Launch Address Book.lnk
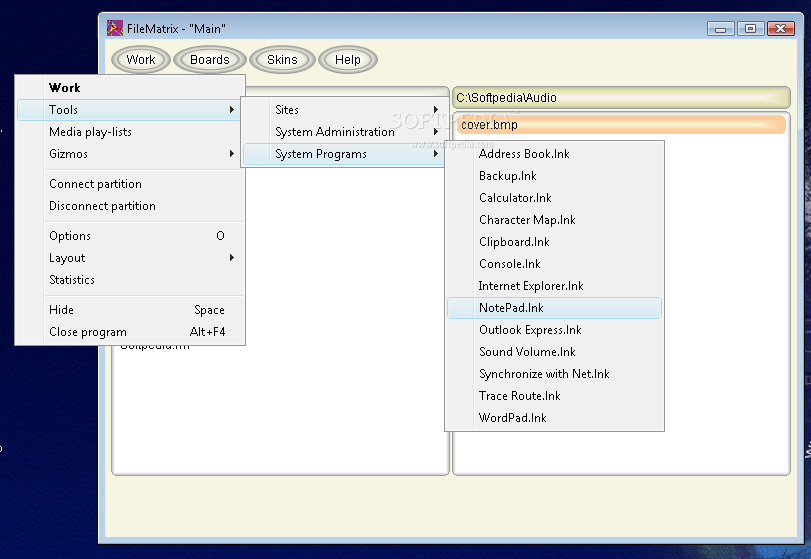This screenshot has width=811, height=559. pos(554,154)
